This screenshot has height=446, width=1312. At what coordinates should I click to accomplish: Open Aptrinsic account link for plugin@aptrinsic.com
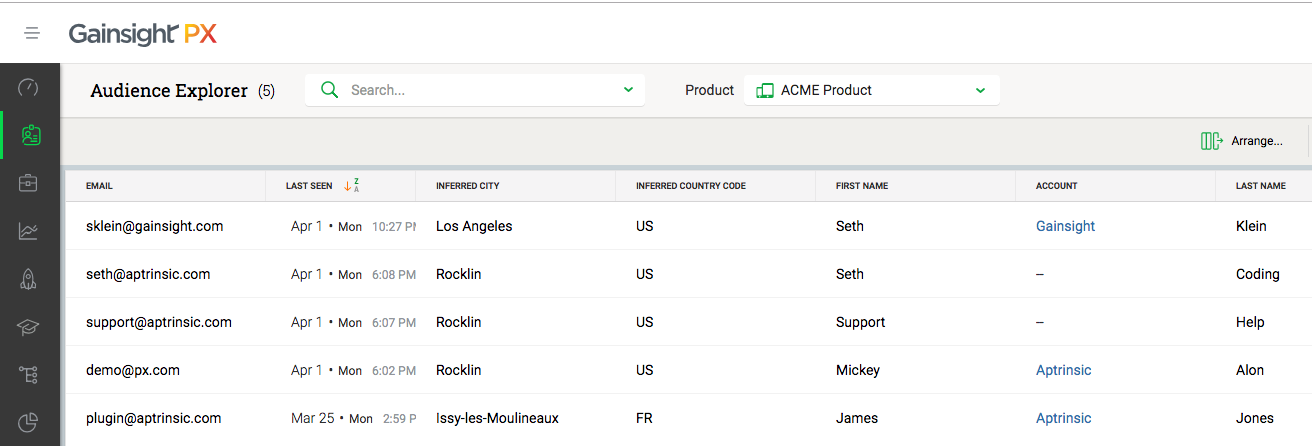(x=1063, y=418)
